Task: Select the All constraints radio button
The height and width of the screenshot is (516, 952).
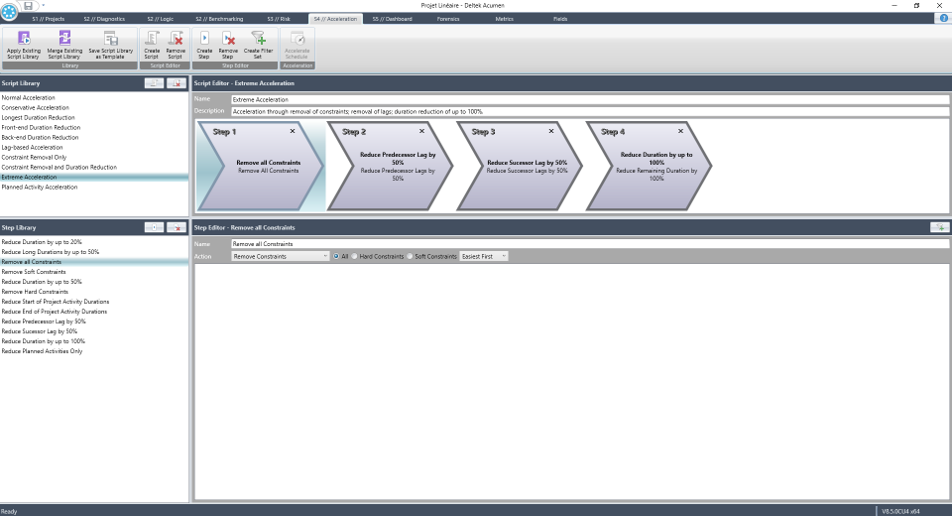Action: point(336,256)
